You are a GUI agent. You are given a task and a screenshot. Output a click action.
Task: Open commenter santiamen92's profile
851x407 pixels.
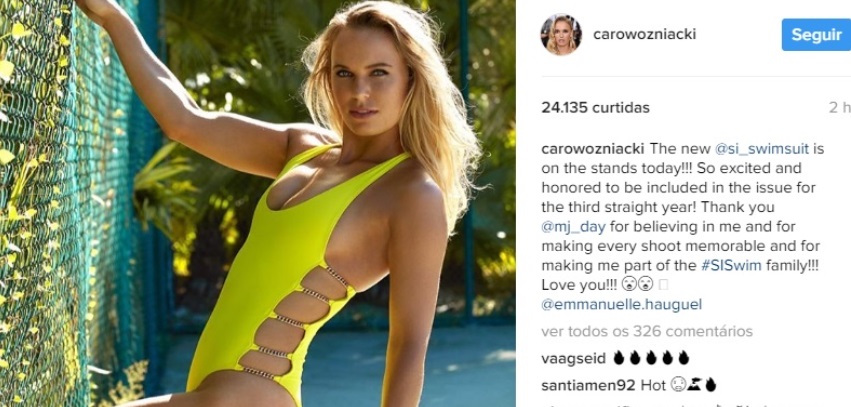[x=588, y=385]
